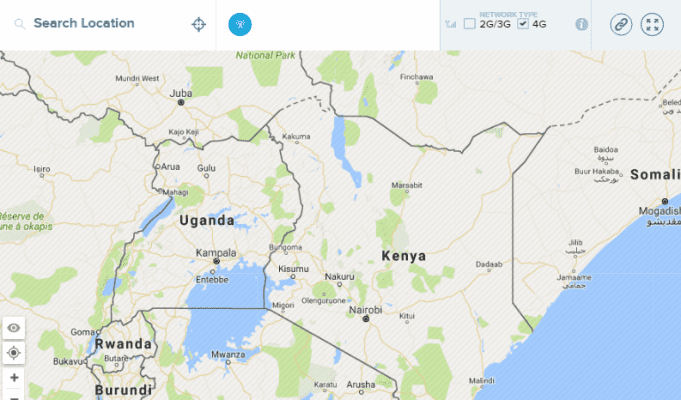Open the network type info icon

(581, 24)
